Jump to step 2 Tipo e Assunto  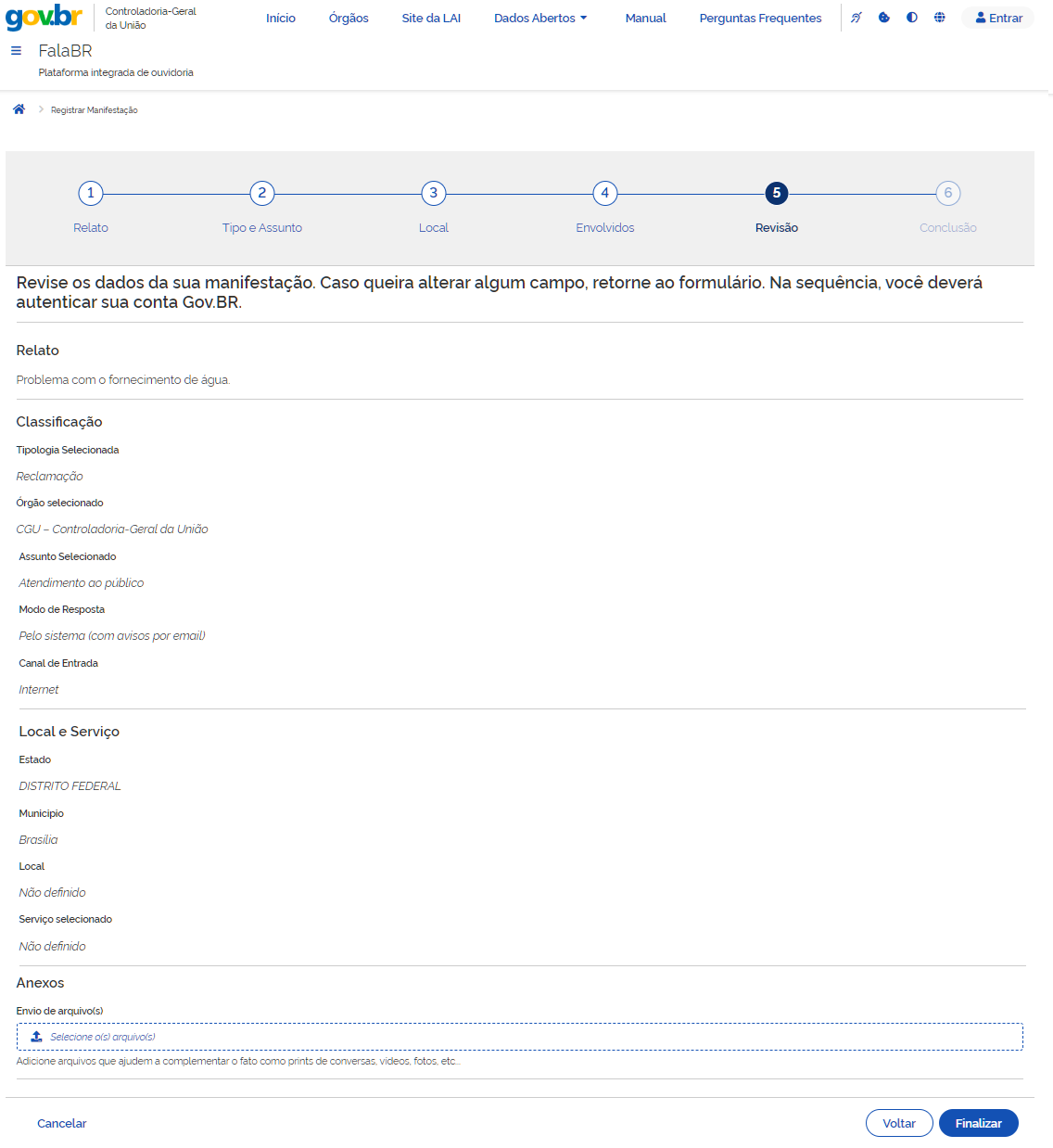[x=262, y=193]
